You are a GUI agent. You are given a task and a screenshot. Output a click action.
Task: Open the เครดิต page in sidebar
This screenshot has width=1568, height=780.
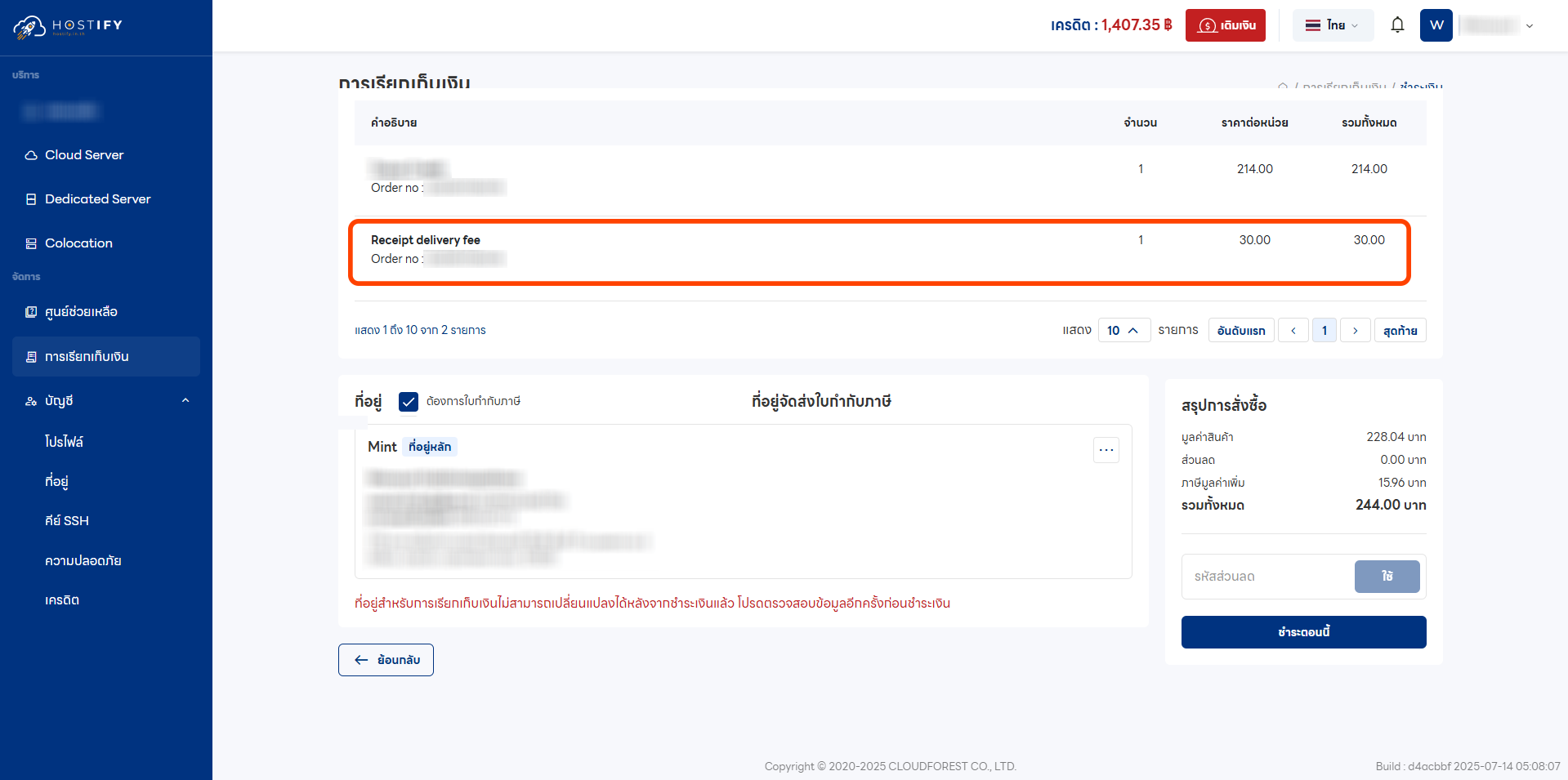62,599
